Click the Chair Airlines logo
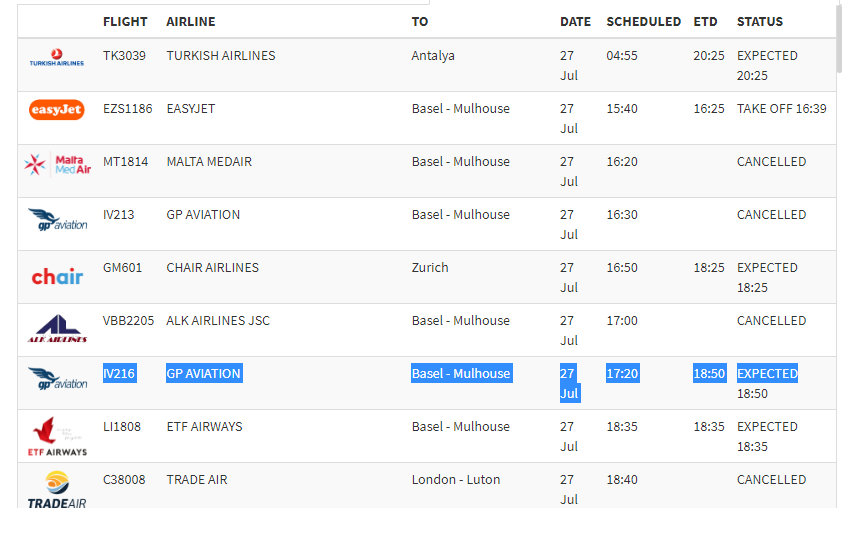This screenshot has width=860, height=536. pyautogui.click(x=57, y=276)
